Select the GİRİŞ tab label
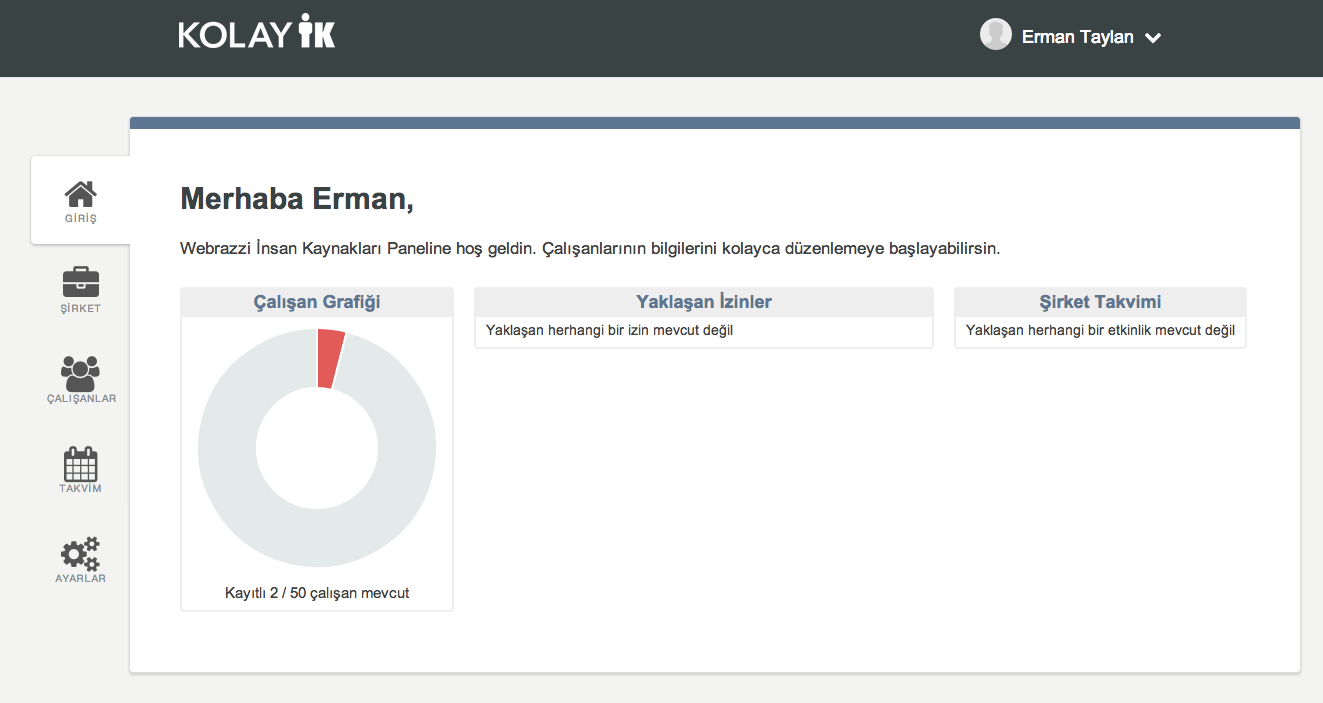 (x=80, y=218)
